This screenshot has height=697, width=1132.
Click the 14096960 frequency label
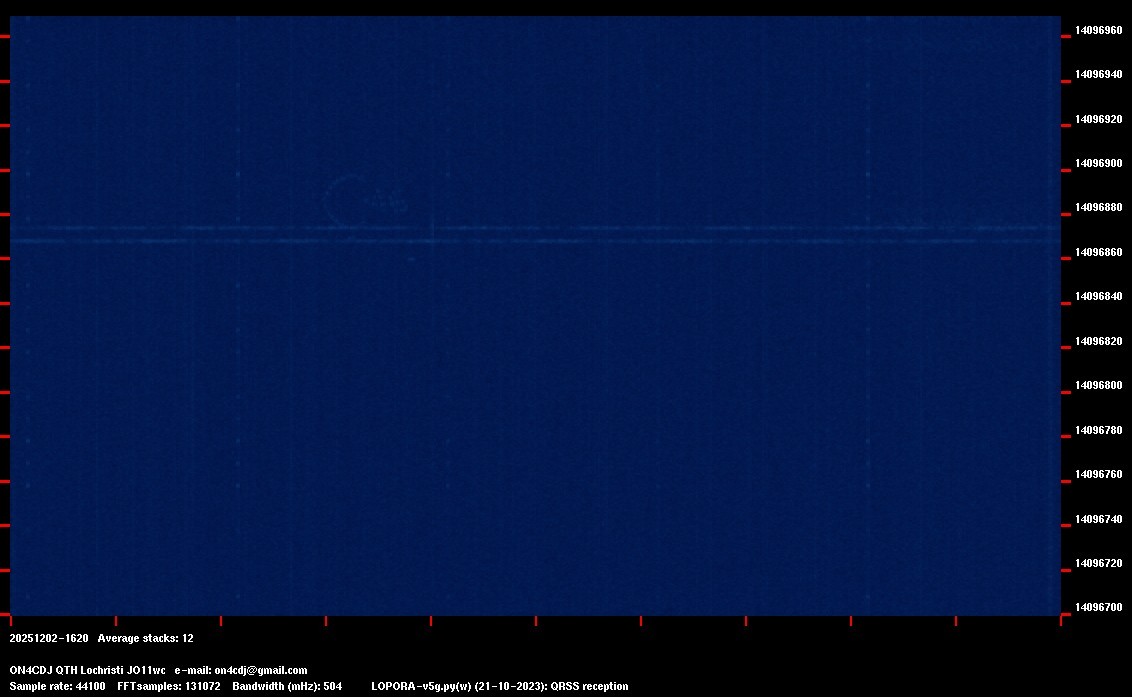[x=1098, y=30]
